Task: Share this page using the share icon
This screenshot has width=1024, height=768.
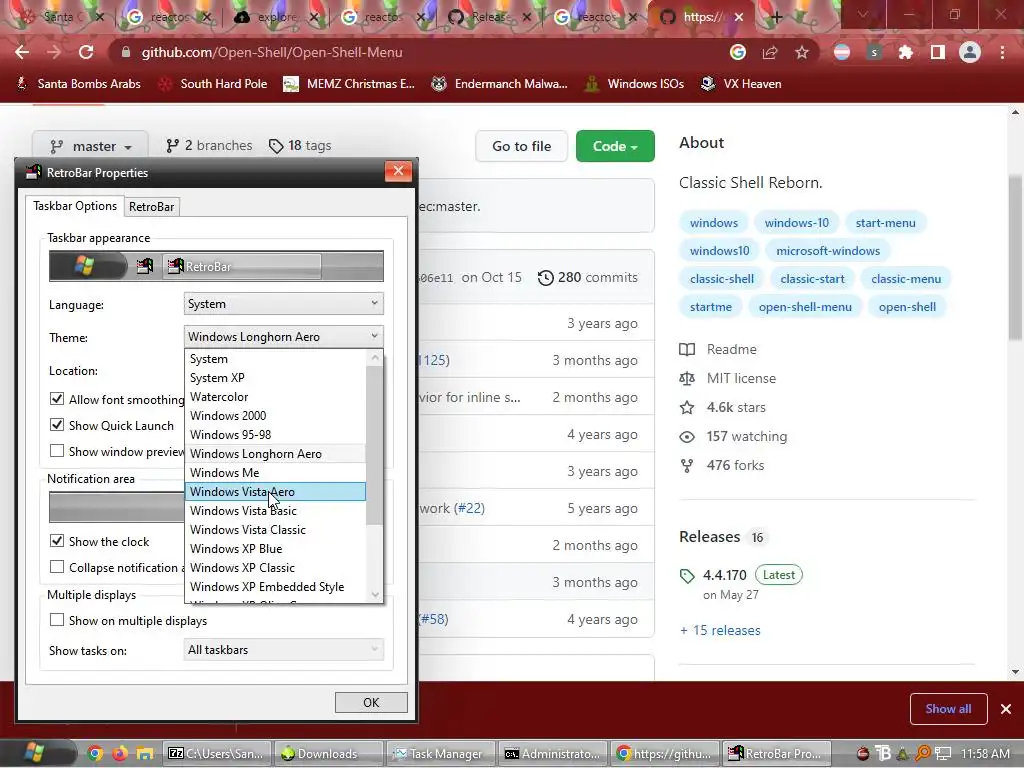Action: pos(770,52)
